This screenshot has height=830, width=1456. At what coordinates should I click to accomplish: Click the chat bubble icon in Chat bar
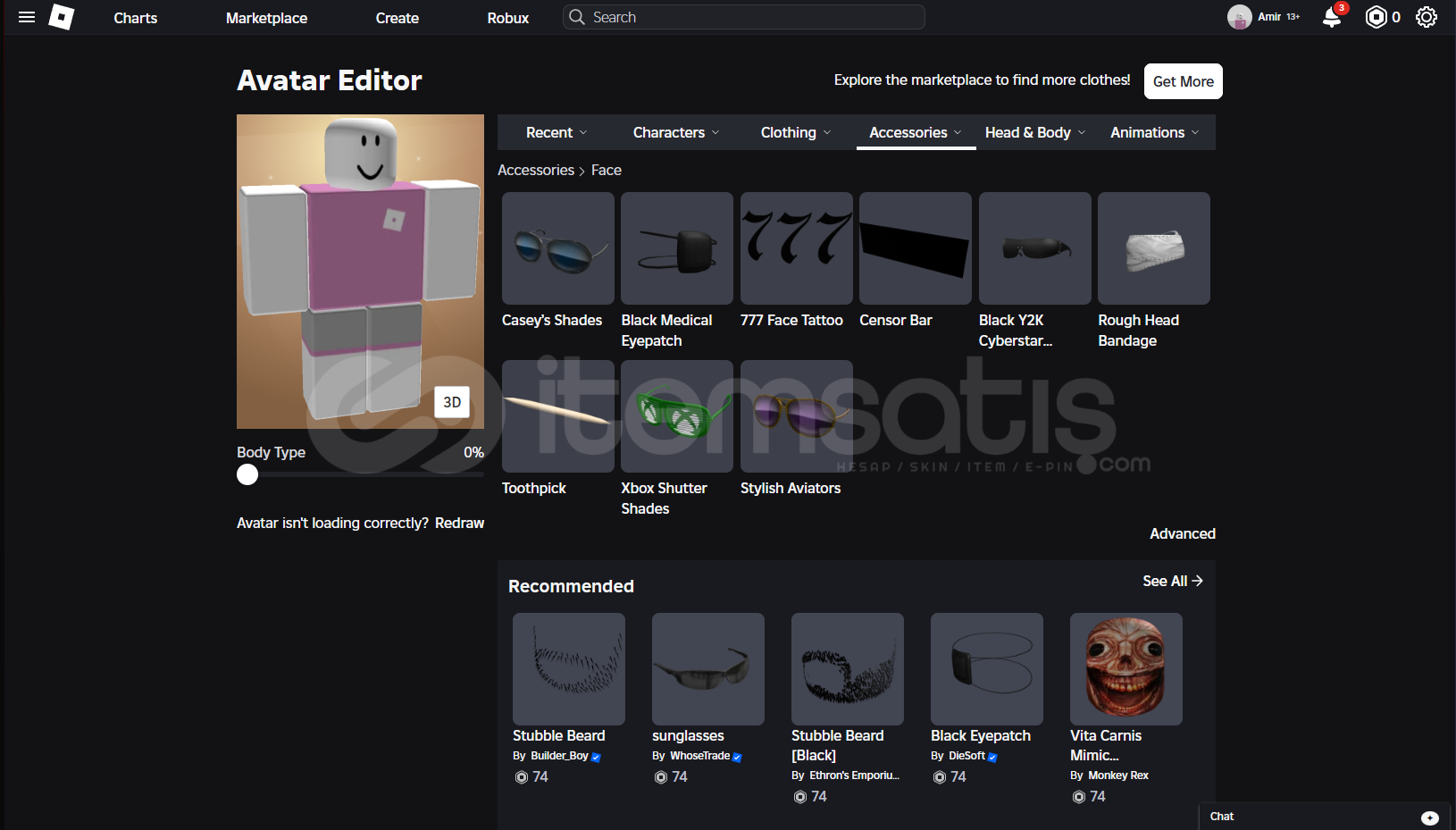click(x=1430, y=817)
